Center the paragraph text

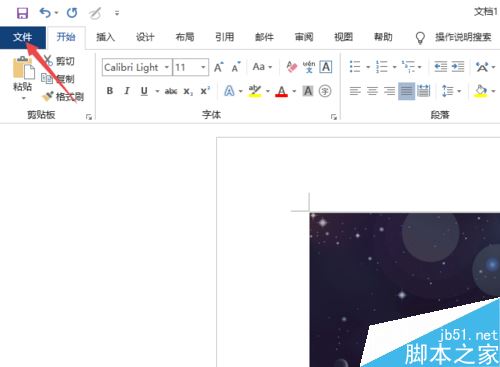pos(372,91)
